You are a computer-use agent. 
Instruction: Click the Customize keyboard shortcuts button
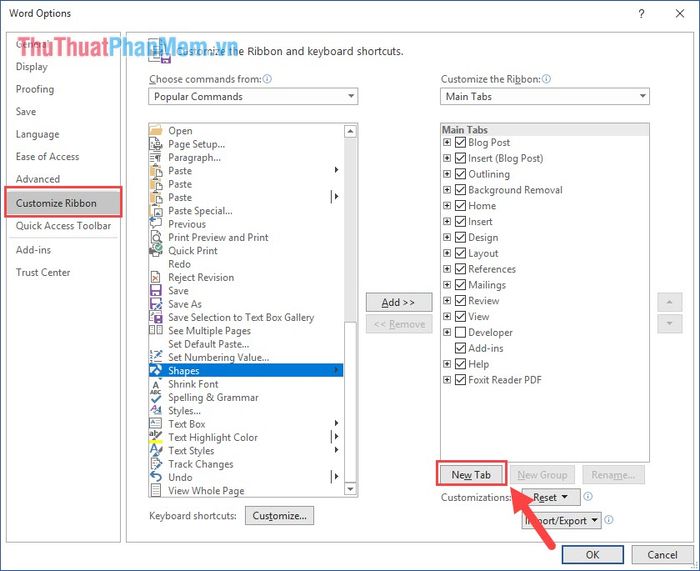pyautogui.click(x=279, y=516)
